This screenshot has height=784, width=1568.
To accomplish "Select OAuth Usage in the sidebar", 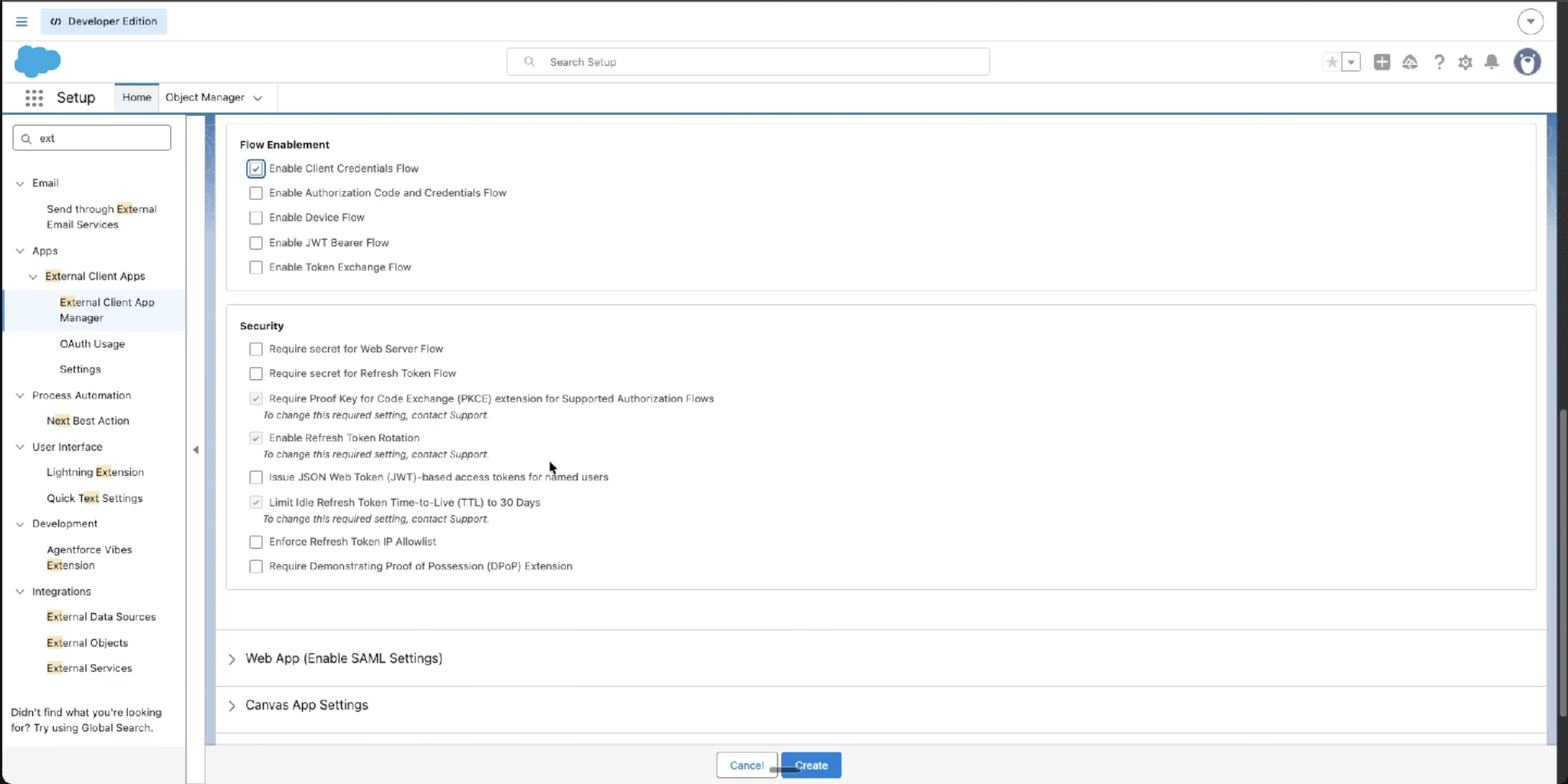I will [92, 344].
